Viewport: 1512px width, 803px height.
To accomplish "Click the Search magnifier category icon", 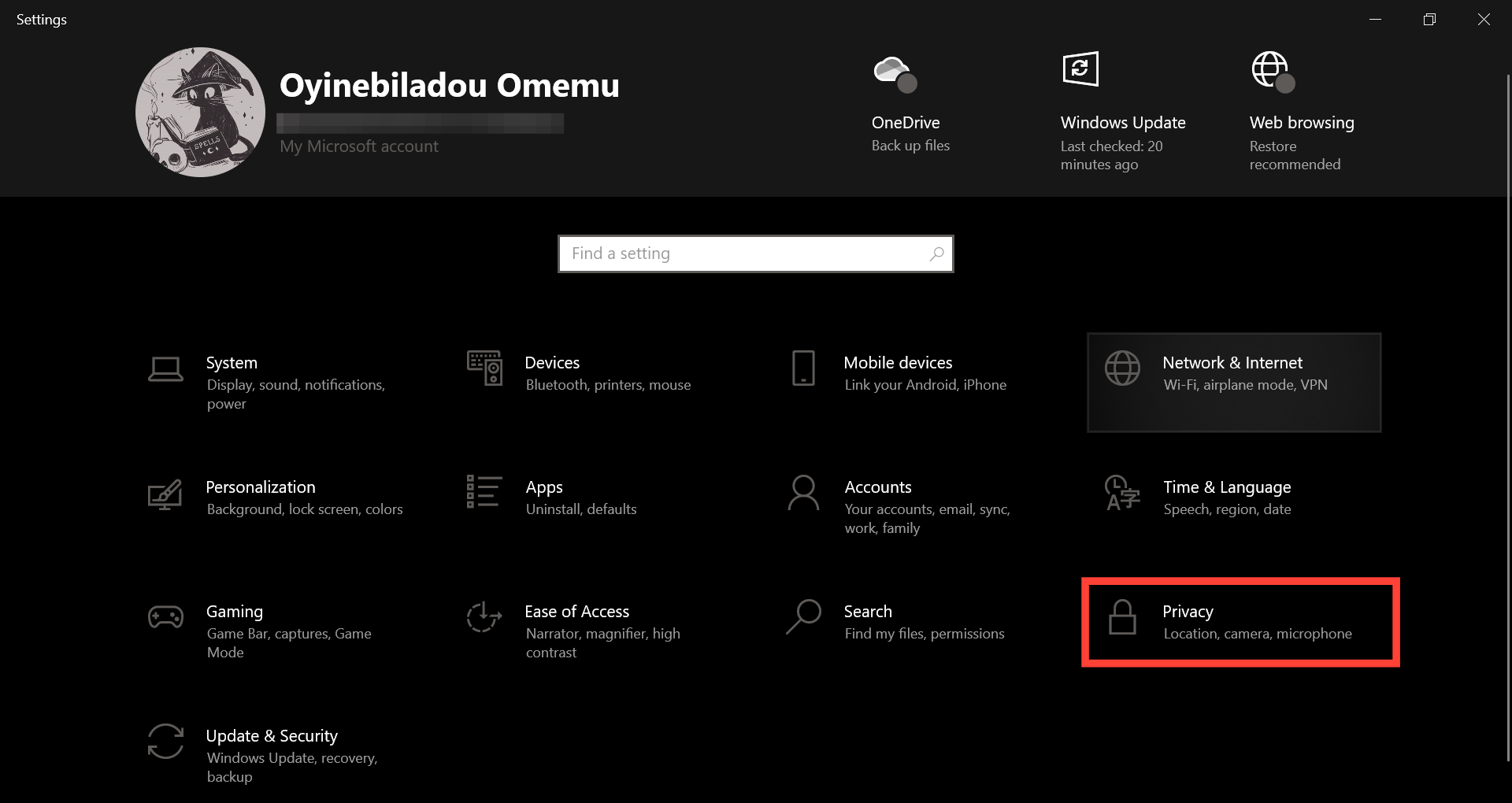I will (x=803, y=617).
